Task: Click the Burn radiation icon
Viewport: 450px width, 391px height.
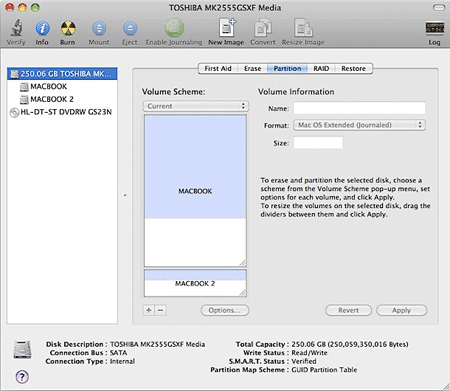Action: click(68, 28)
